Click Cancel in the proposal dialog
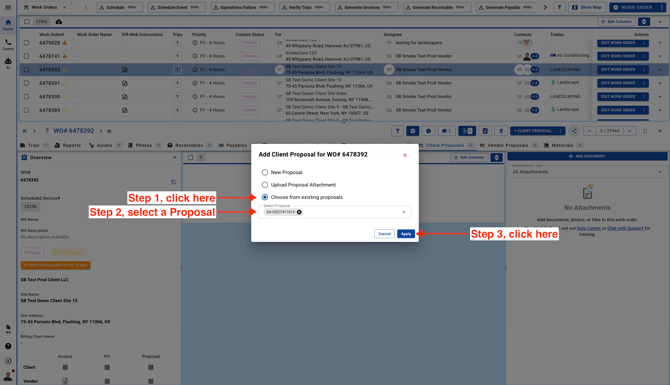This screenshot has height=385, width=670. coord(384,234)
